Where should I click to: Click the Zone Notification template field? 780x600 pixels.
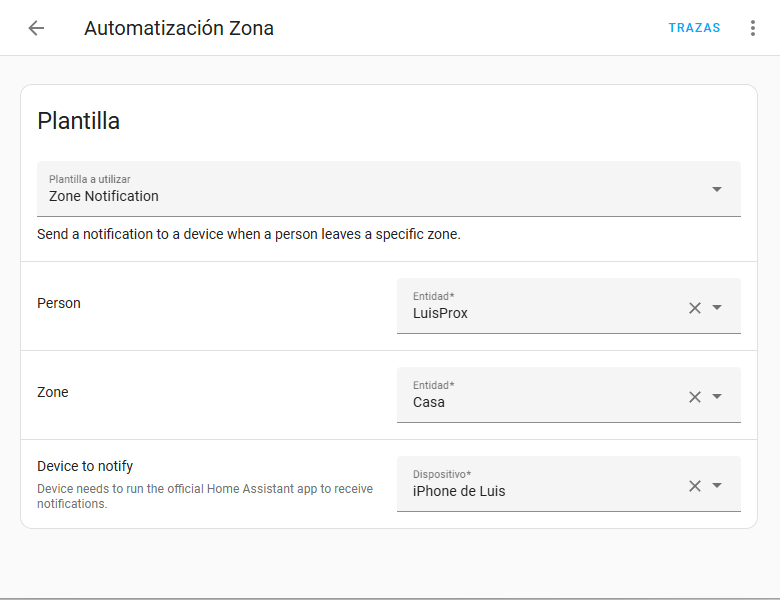(370, 189)
